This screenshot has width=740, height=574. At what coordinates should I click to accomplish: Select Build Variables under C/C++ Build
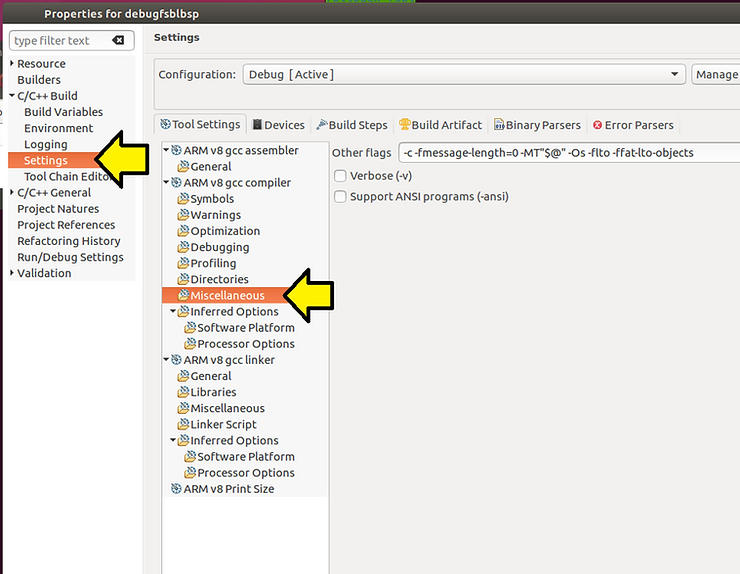point(64,112)
